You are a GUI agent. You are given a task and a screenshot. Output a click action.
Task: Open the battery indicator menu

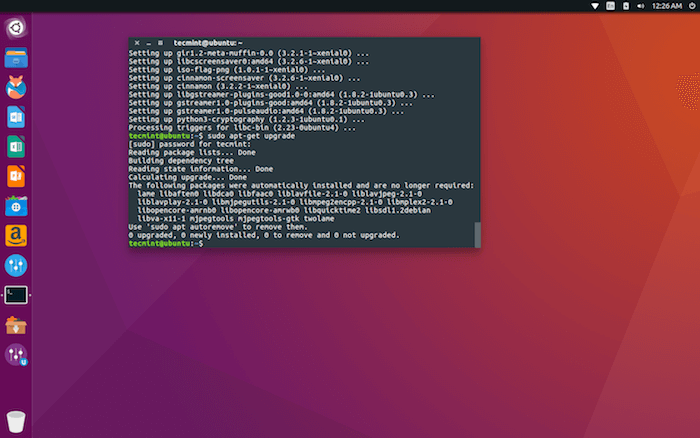pos(626,6)
